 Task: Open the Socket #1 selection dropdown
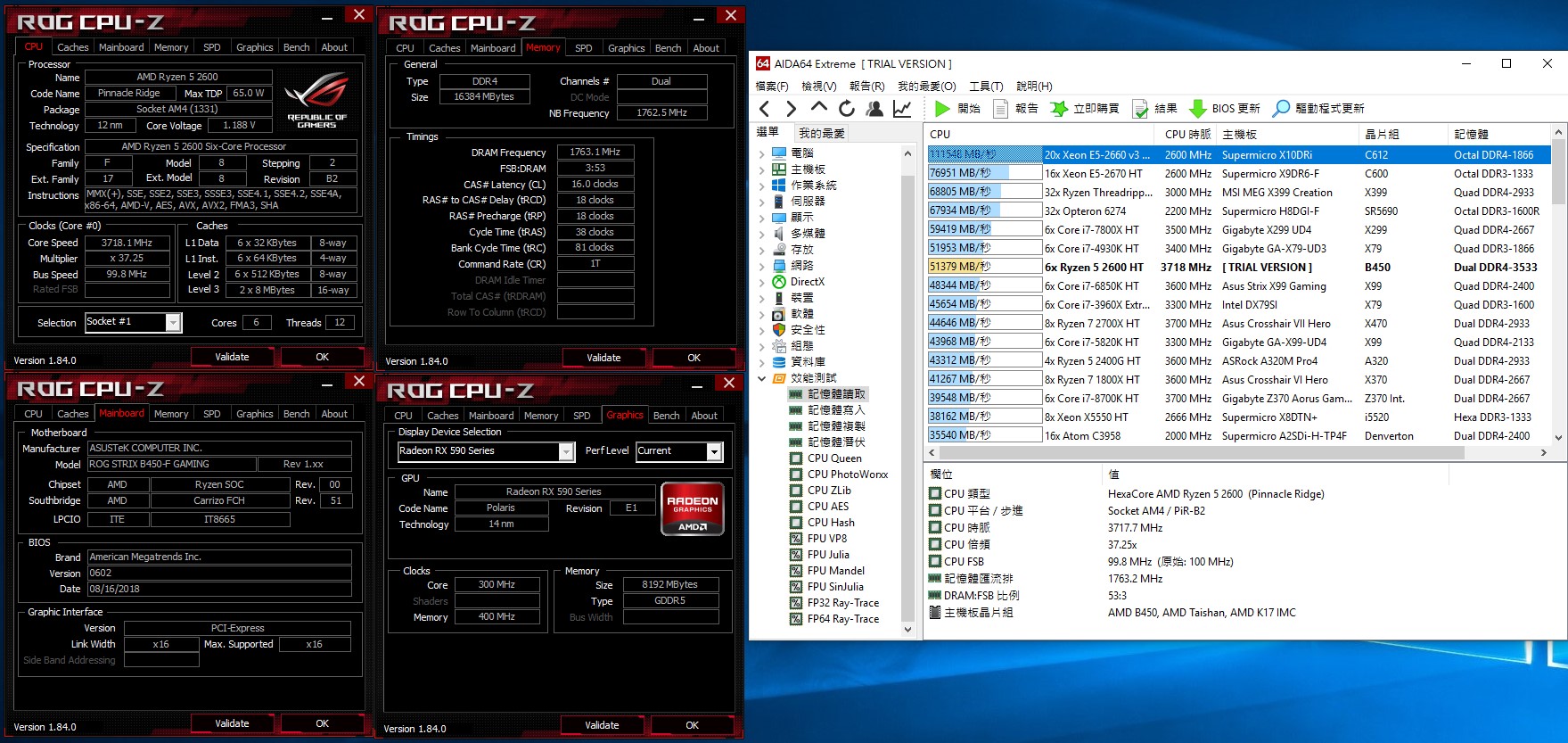pos(173,323)
